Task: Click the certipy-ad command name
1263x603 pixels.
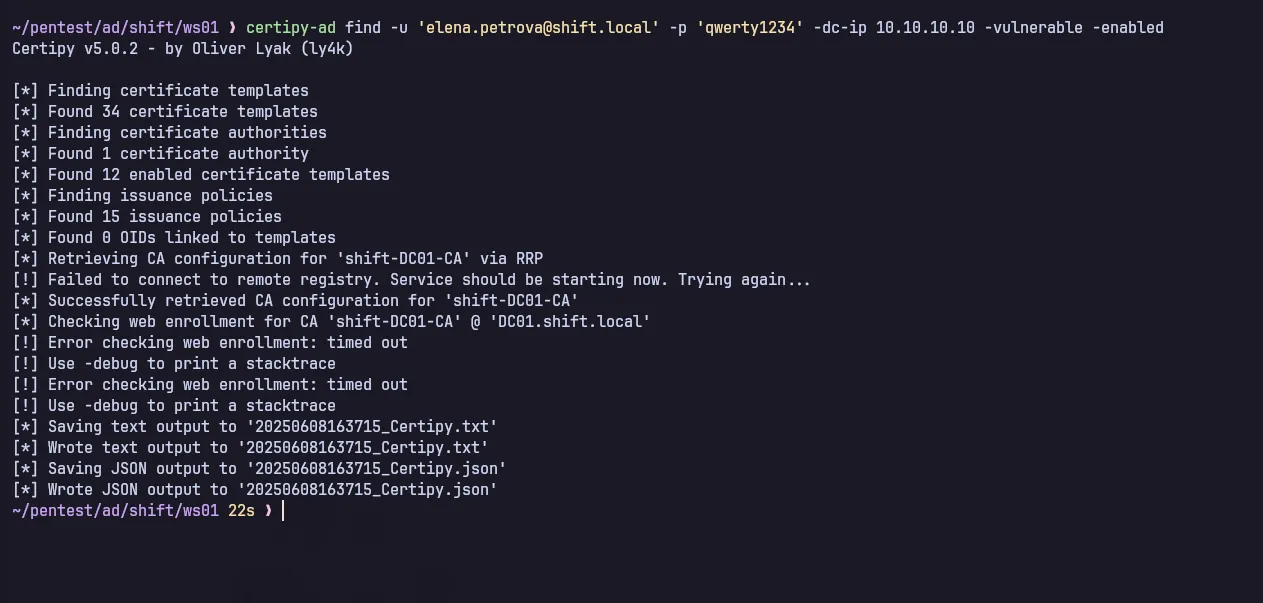Action: [290, 28]
